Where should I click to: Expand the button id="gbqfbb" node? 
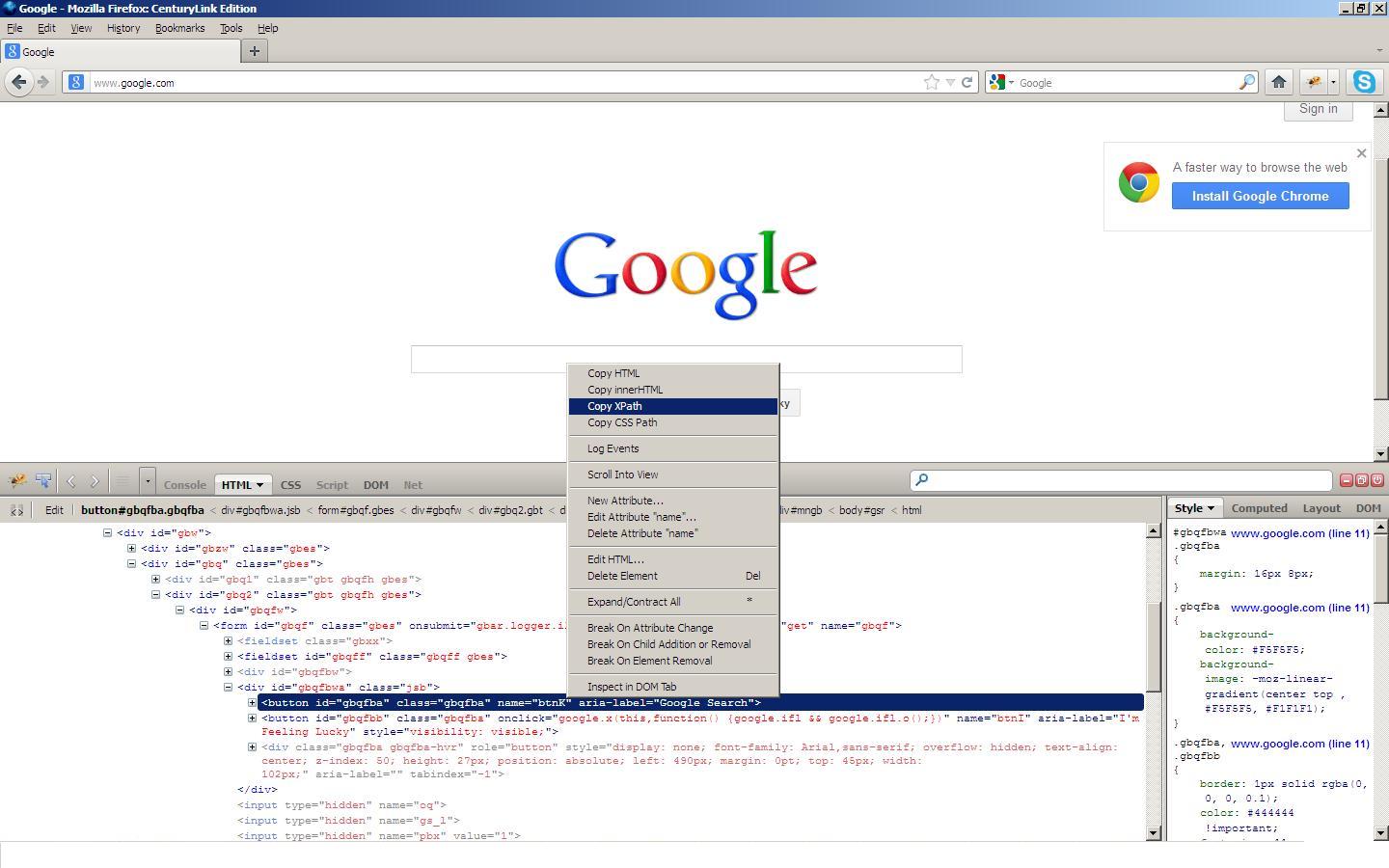pyautogui.click(x=253, y=718)
